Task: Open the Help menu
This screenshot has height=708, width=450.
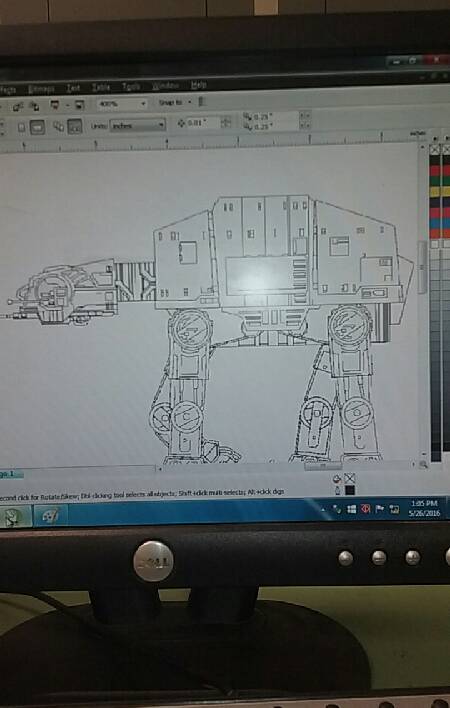Action: coord(199,85)
